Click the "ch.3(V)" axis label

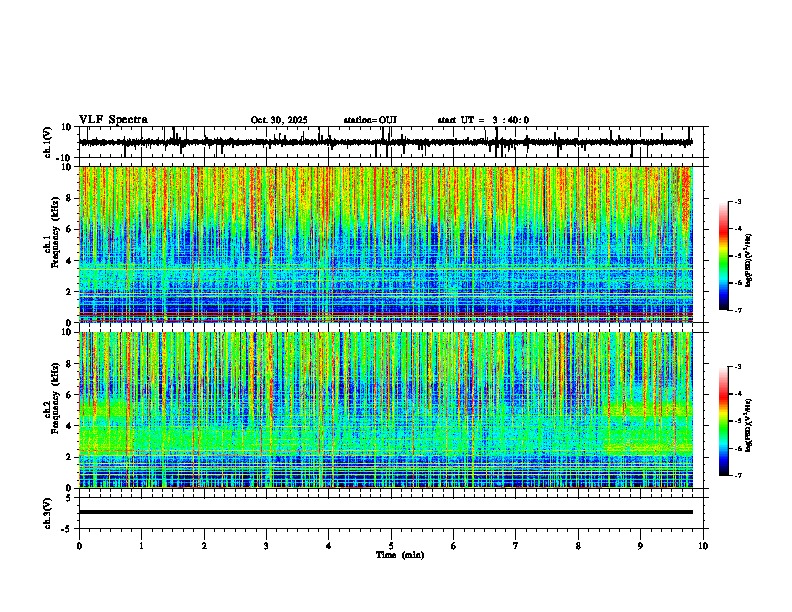coord(48,513)
